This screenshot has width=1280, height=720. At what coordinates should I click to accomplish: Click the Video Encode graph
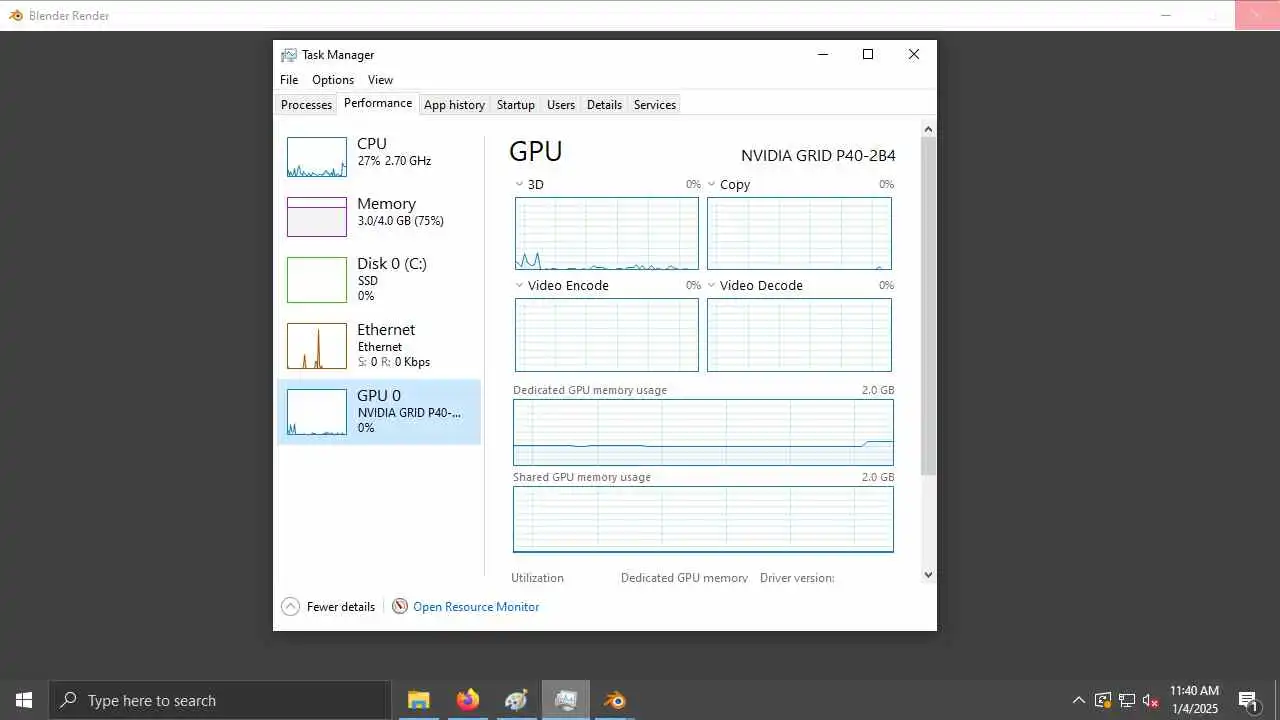coord(607,335)
